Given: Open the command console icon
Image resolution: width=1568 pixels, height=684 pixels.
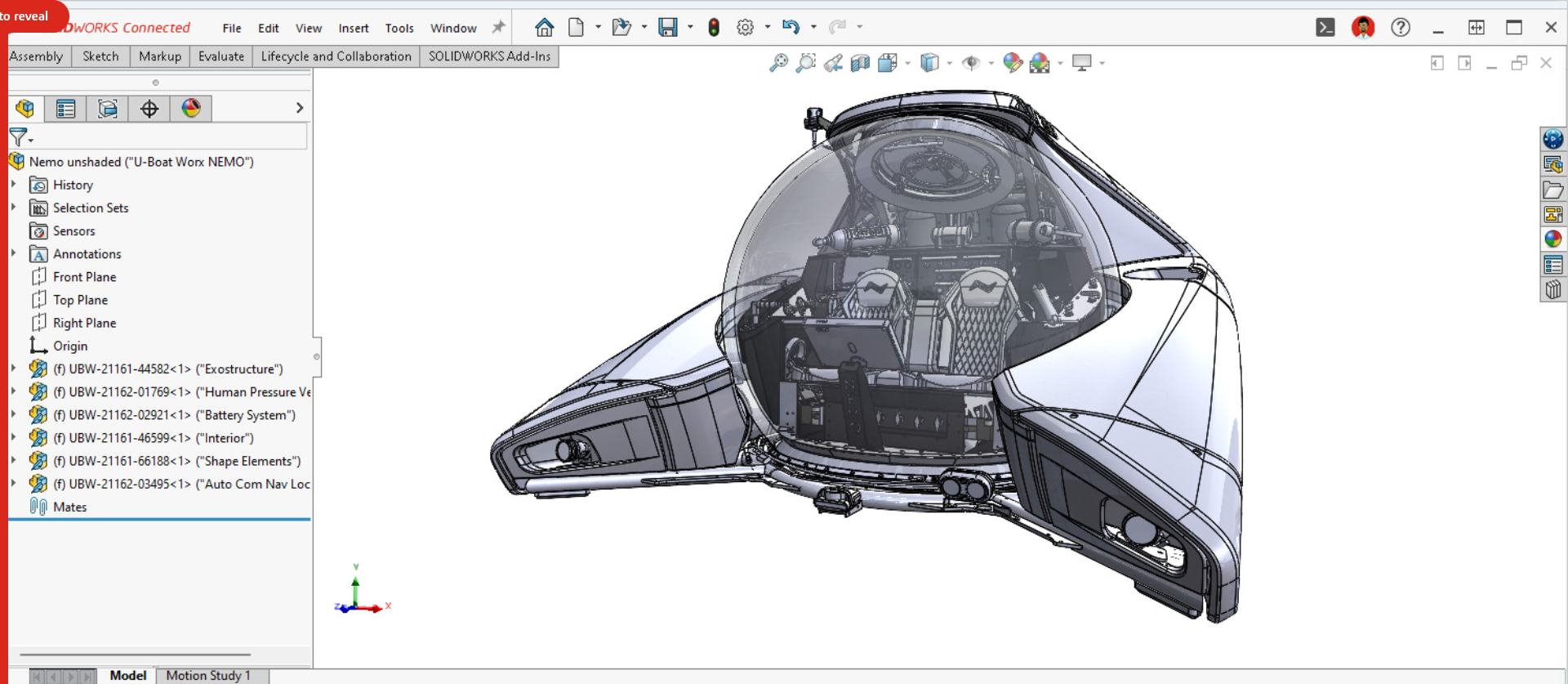Looking at the screenshot, I should click(x=1325, y=28).
